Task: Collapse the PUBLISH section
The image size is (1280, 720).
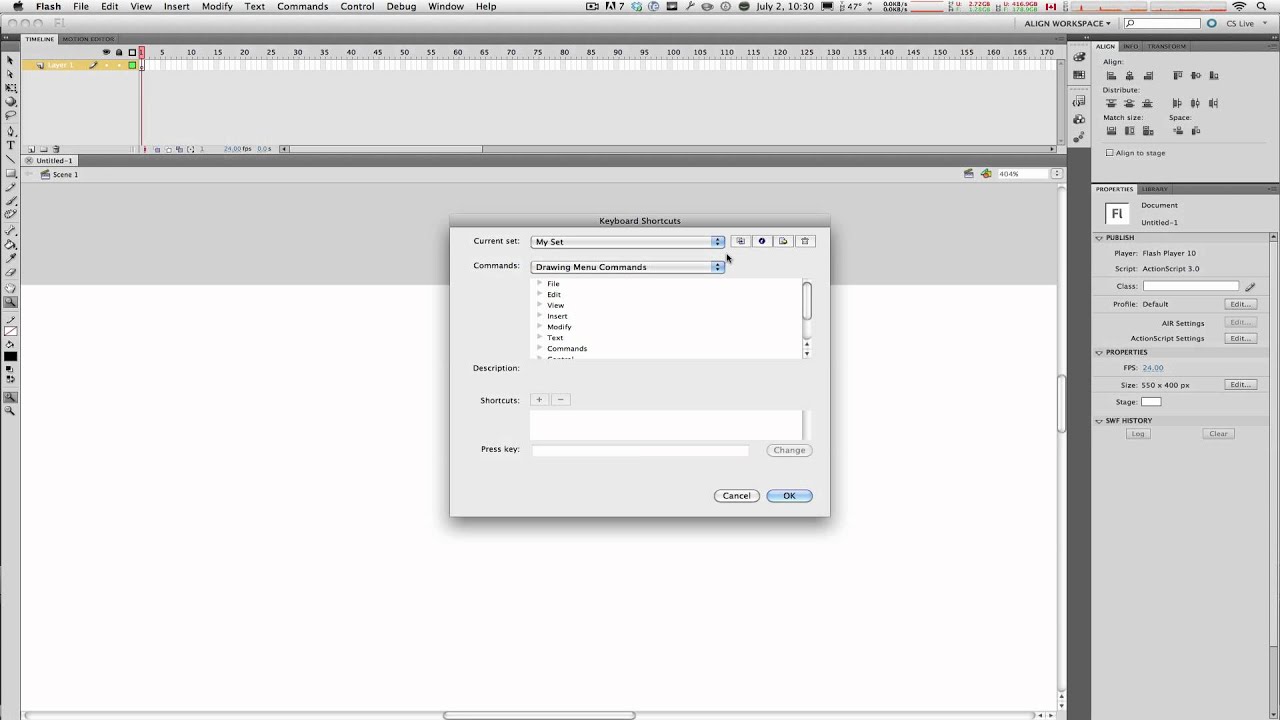Action: [1099, 238]
